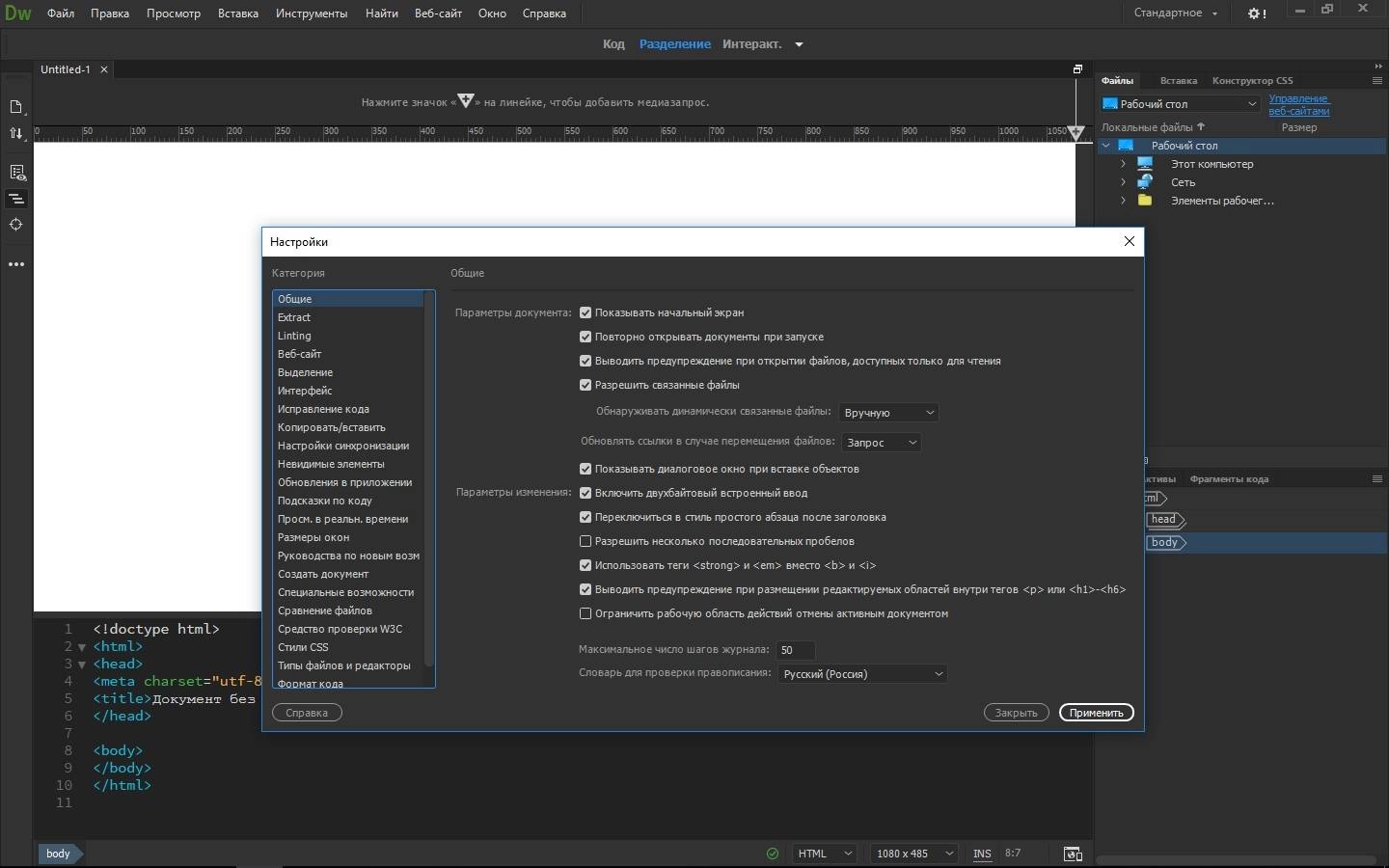The width and height of the screenshot is (1389, 868).
Task: Toggle Повторно открывать документы при запуске
Action: (586, 337)
